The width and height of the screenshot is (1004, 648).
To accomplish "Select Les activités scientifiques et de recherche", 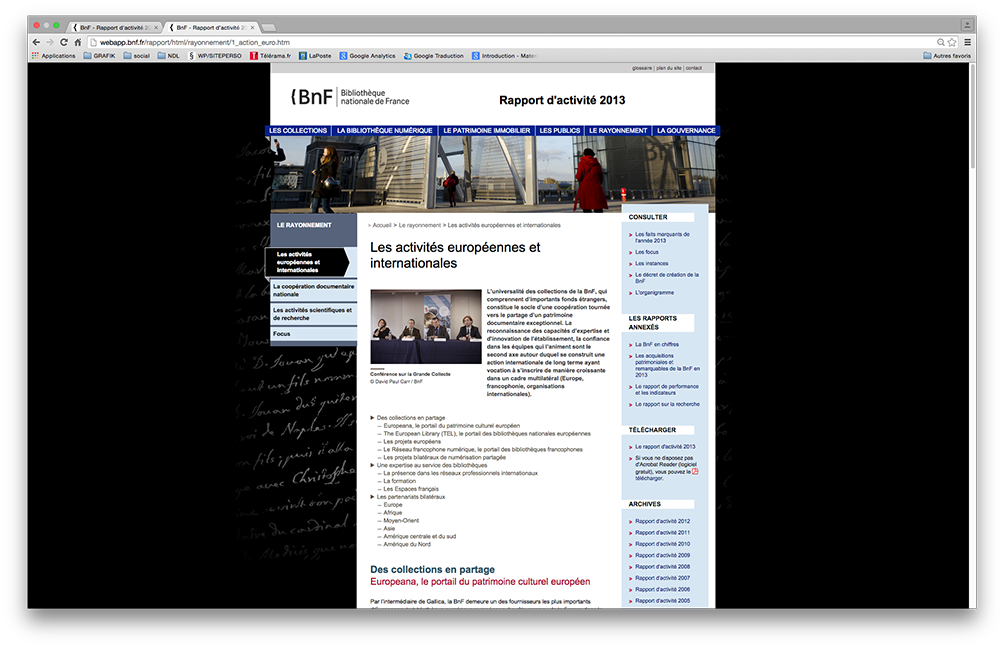I will 313,314.
